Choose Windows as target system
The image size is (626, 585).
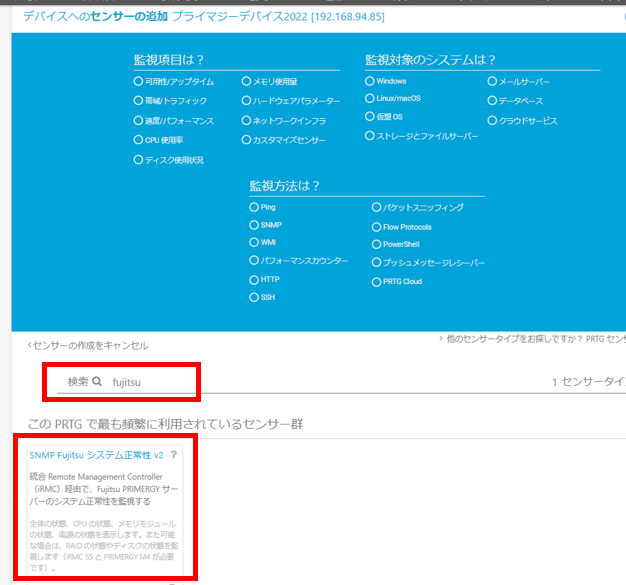point(370,81)
